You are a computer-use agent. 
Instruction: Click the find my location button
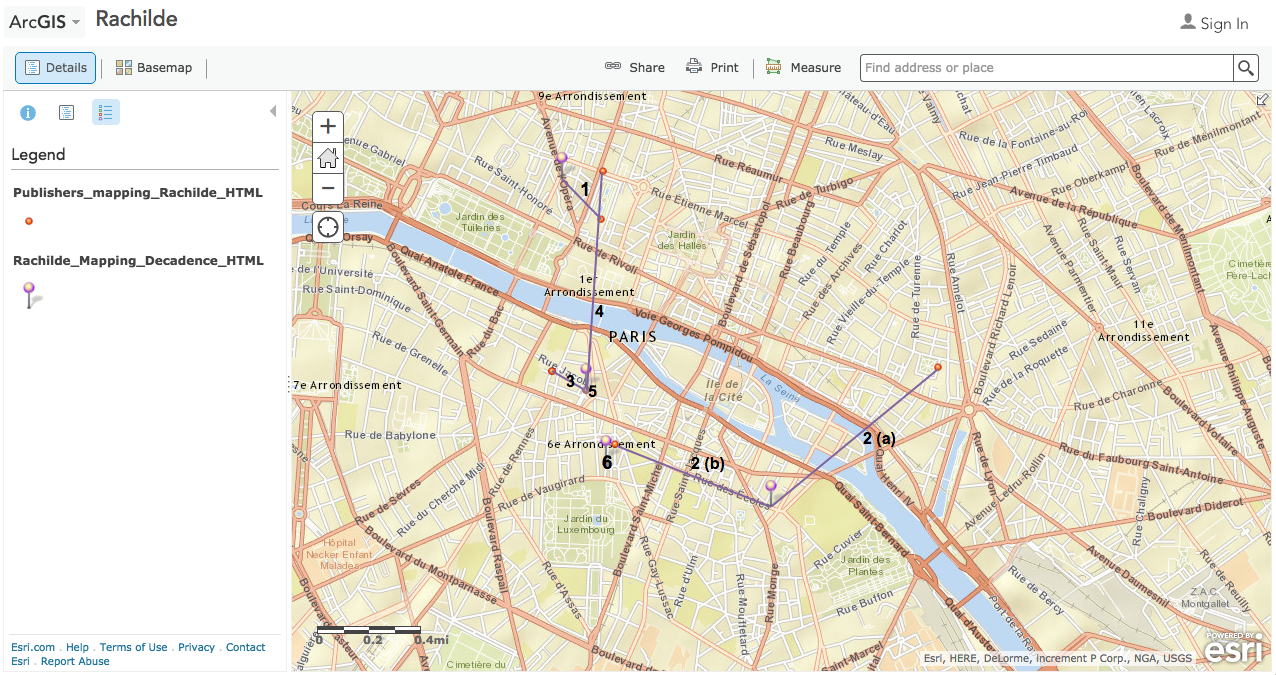pos(328,227)
